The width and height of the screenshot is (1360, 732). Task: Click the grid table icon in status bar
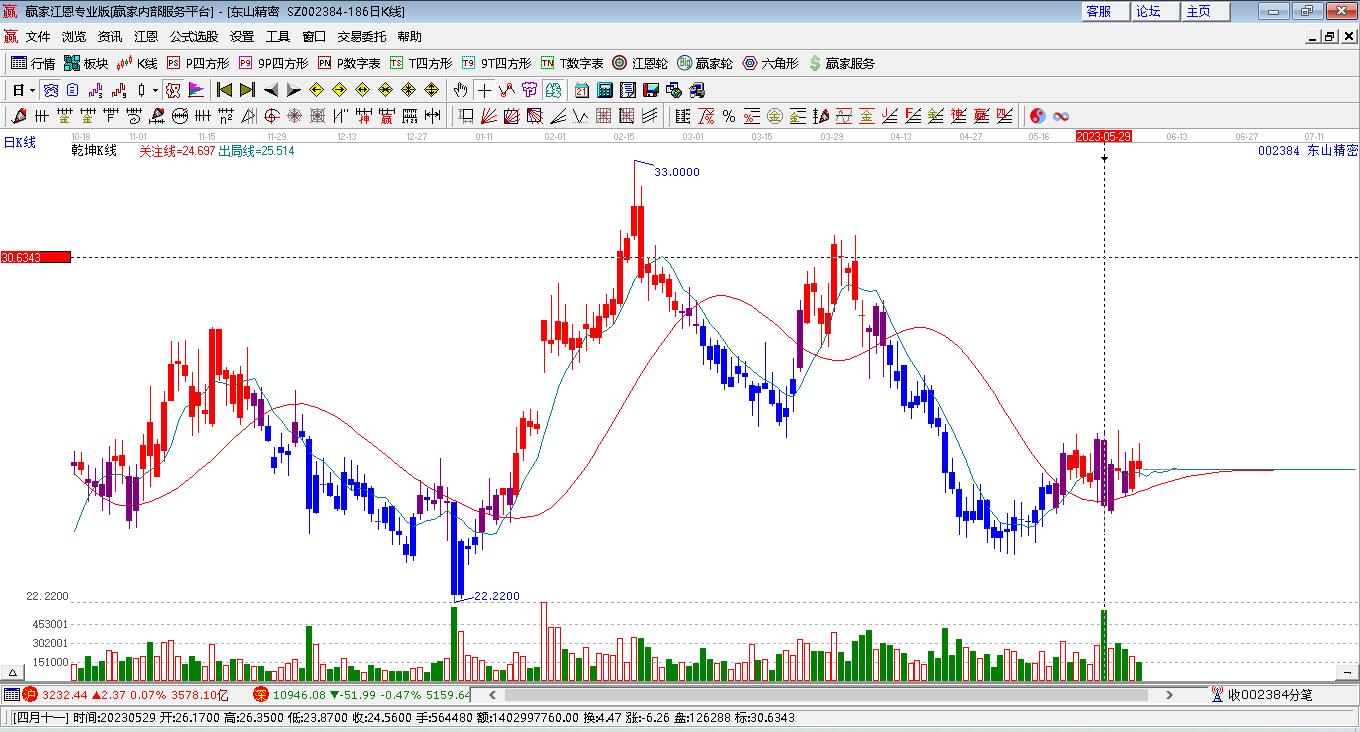click(11, 695)
